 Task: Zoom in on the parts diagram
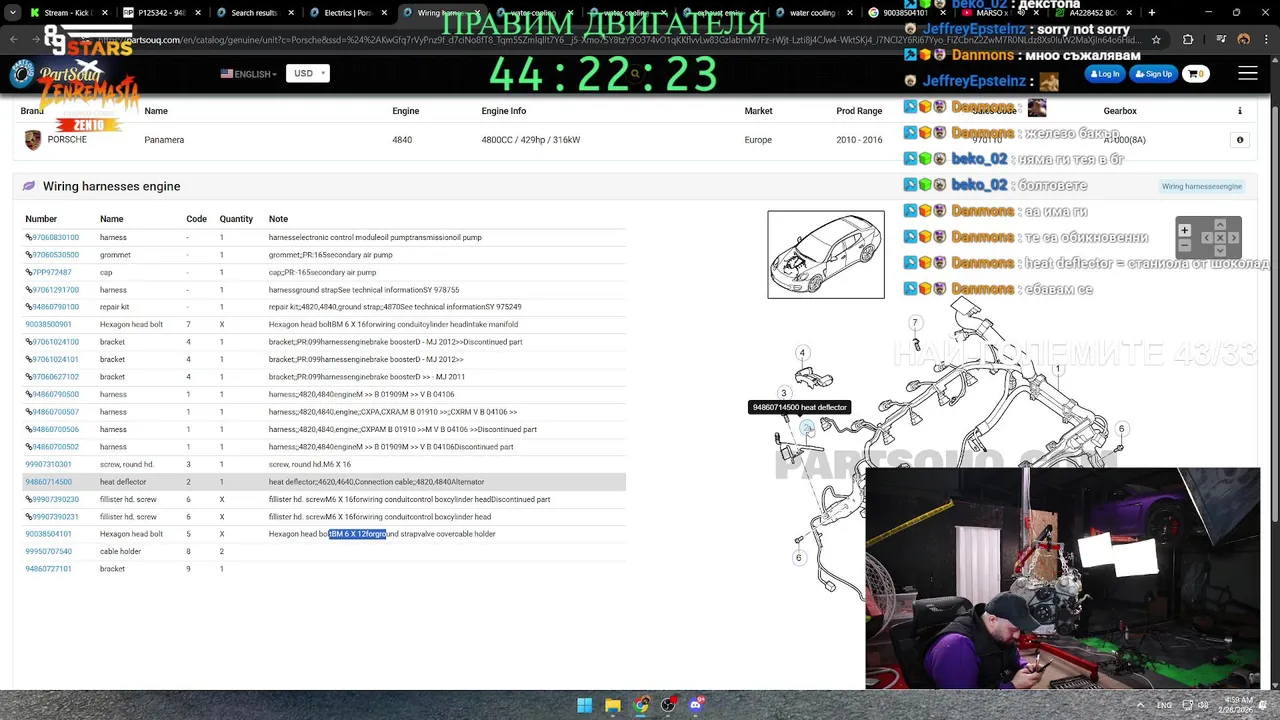click(x=1185, y=230)
